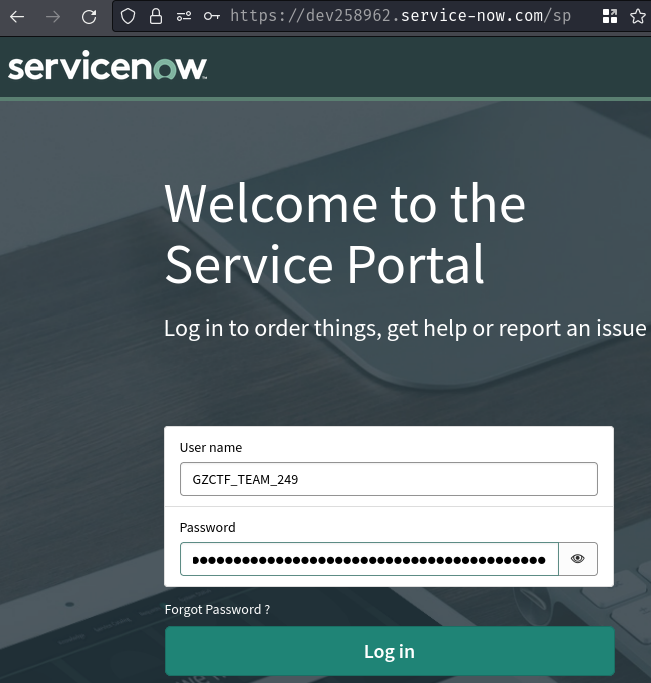Click the saved password key icon
Viewport: 651px width, 683px height.
[x=212, y=17]
